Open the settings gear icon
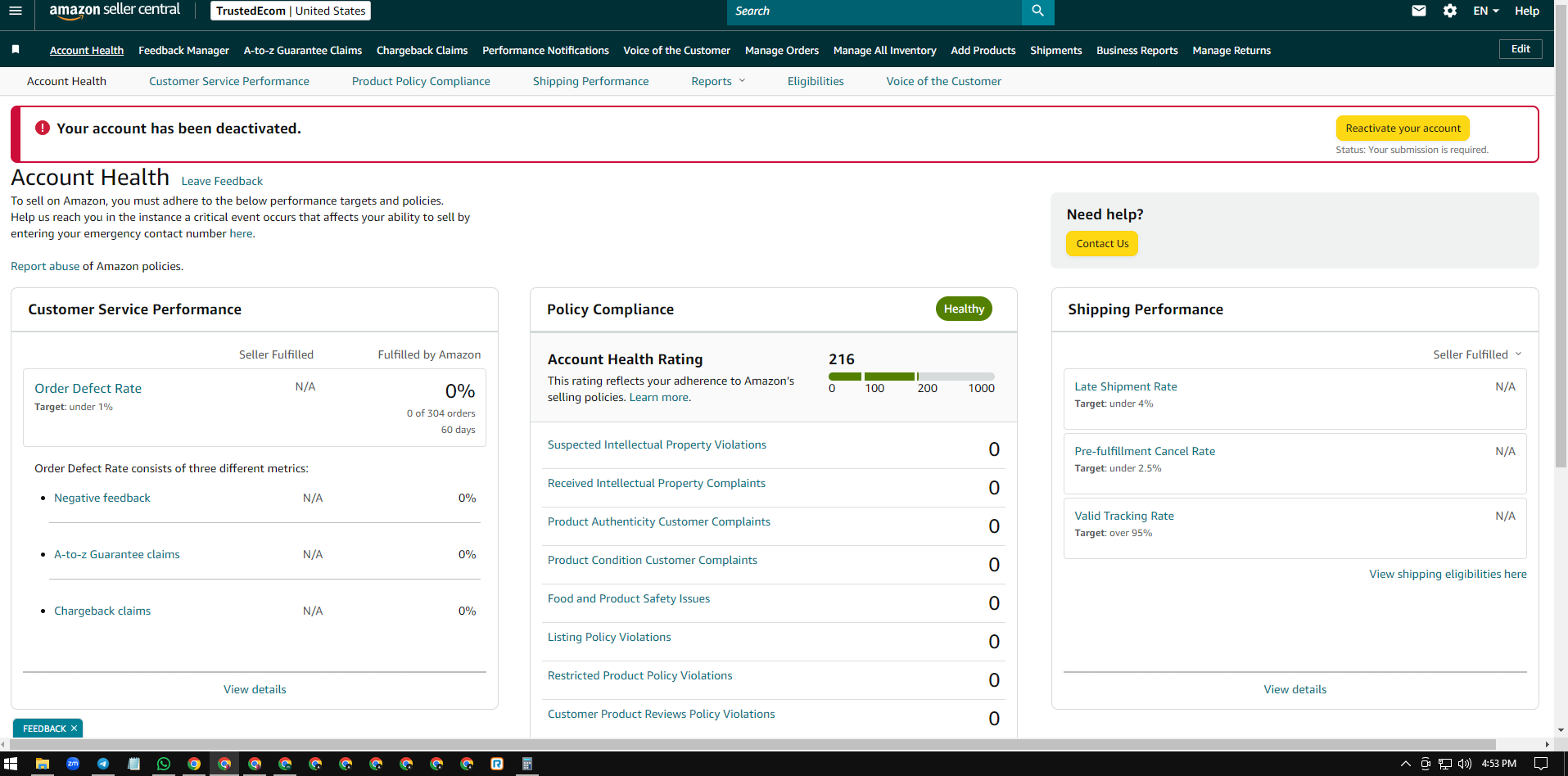This screenshot has width=1568, height=776. point(1450,11)
